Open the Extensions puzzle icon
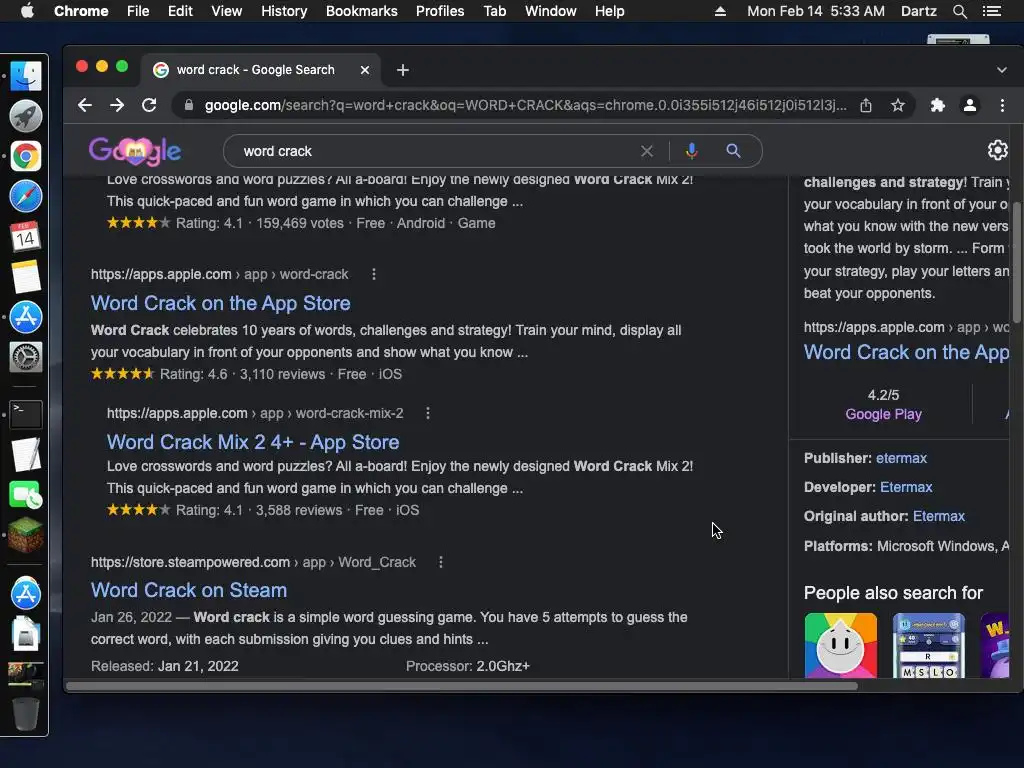1024x768 pixels. tap(938, 105)
